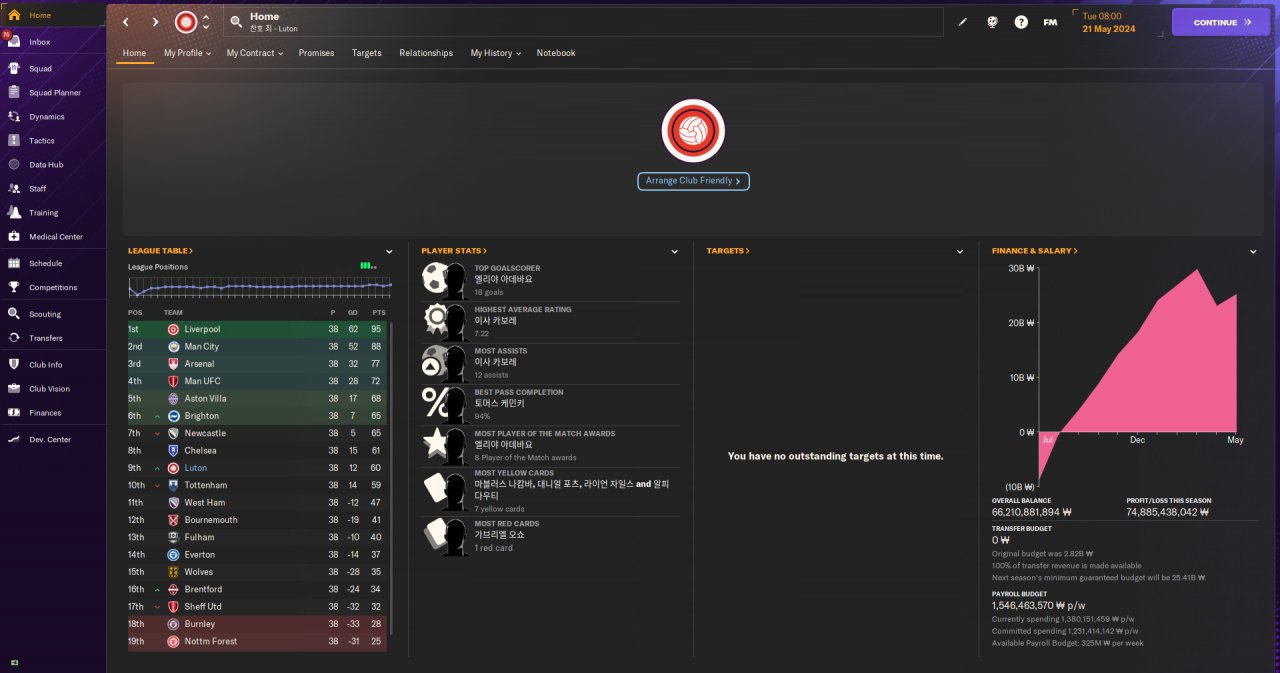1280x673 pixels.
Task: Expand My Profile dropdown tab
Action: click(x=187, y=53)
